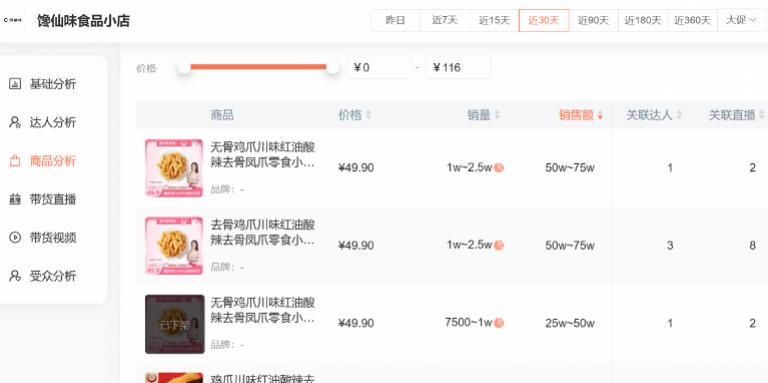This screenshot has height=383, width=768.
Task: Open first 无骨鸡爪川味红油酸辣 product title link
Action: click(263, 155)
